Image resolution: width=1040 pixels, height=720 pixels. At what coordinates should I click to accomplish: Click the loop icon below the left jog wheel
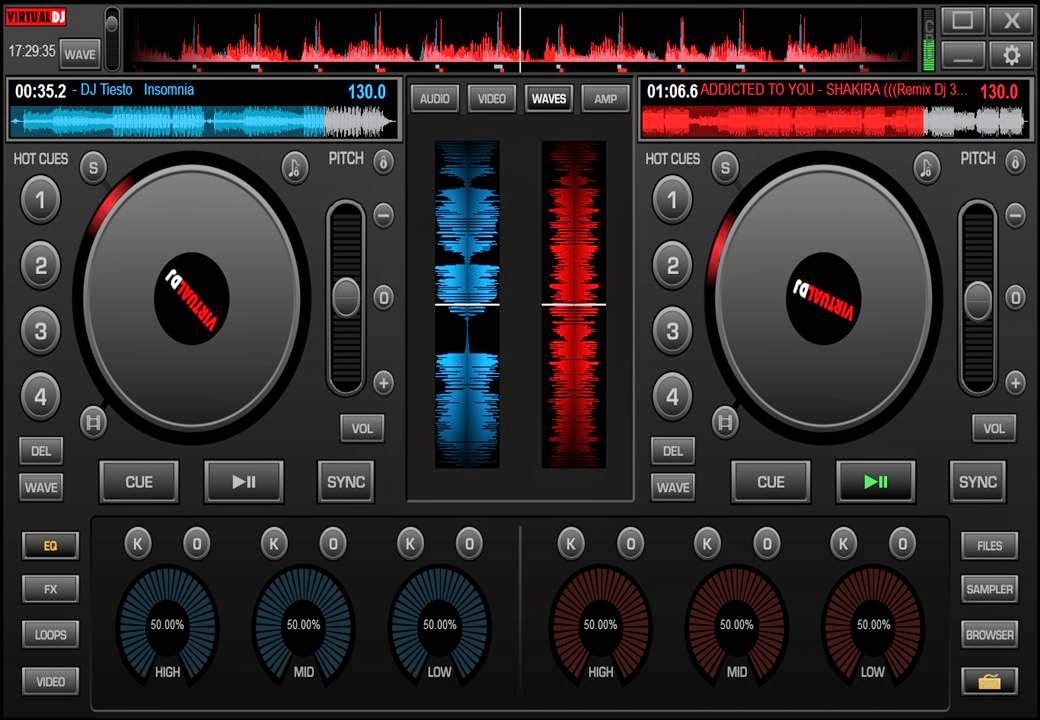[x=92, y=423]
